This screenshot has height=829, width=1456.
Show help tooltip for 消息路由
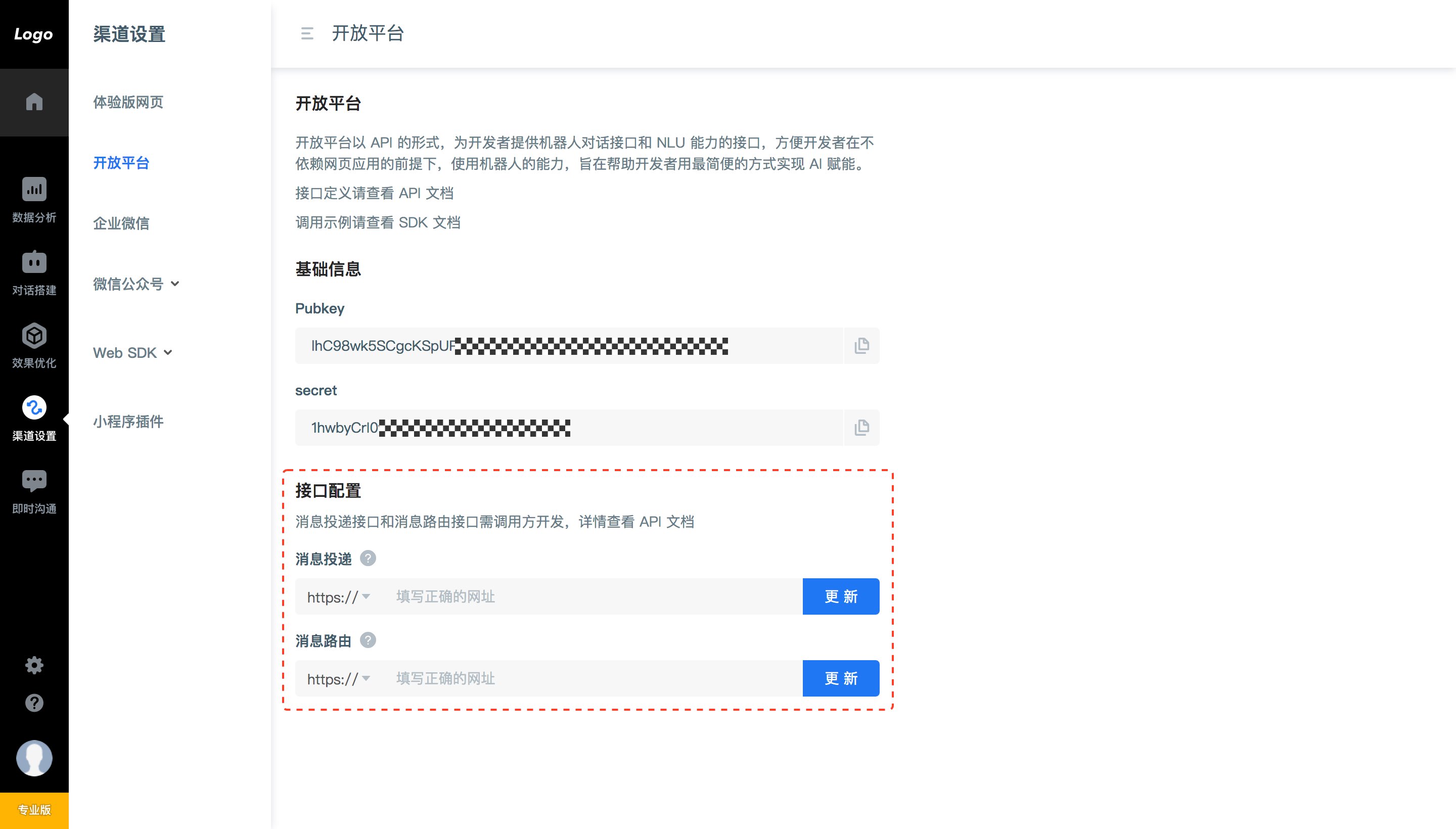[x=368, y=640]
